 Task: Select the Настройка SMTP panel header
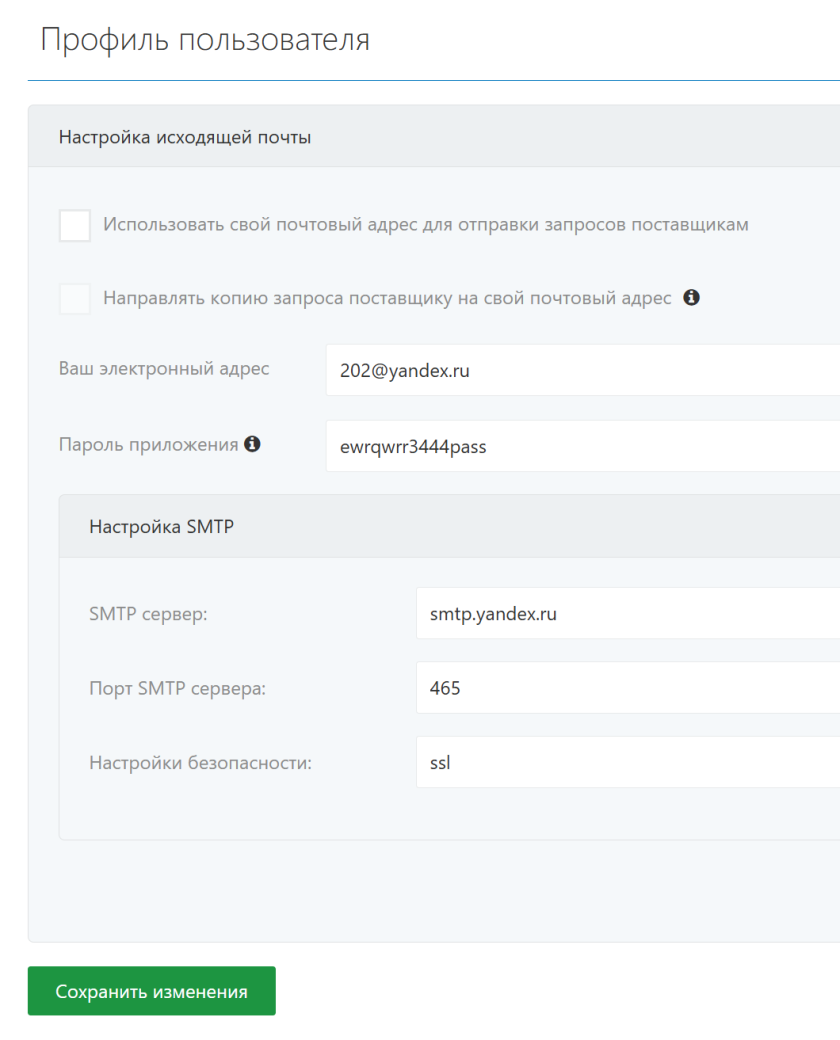[x=449, y=527]
